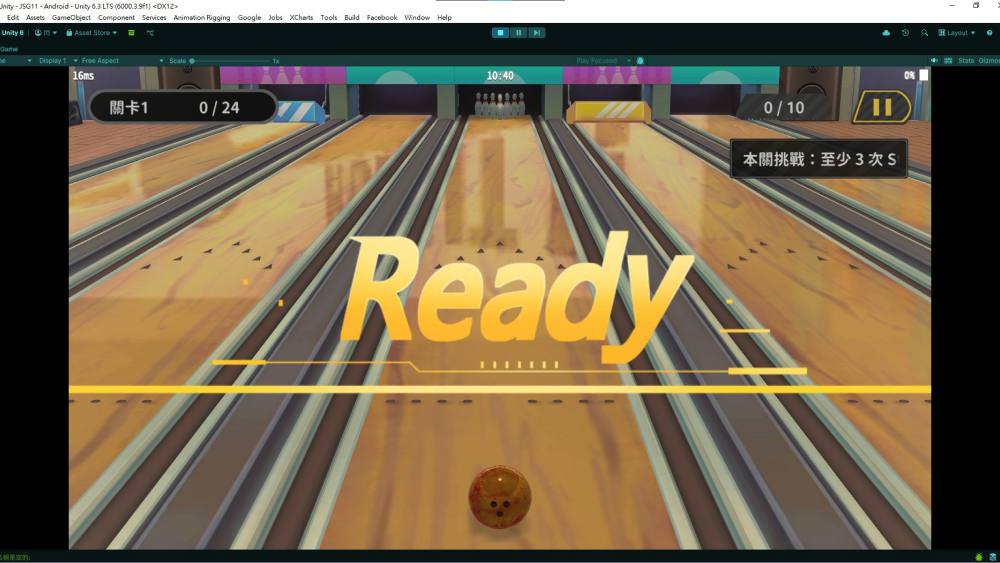1000x563 pixels.
Task: Toggle Game view audio mute speaker icon
Action: (934, 61)
